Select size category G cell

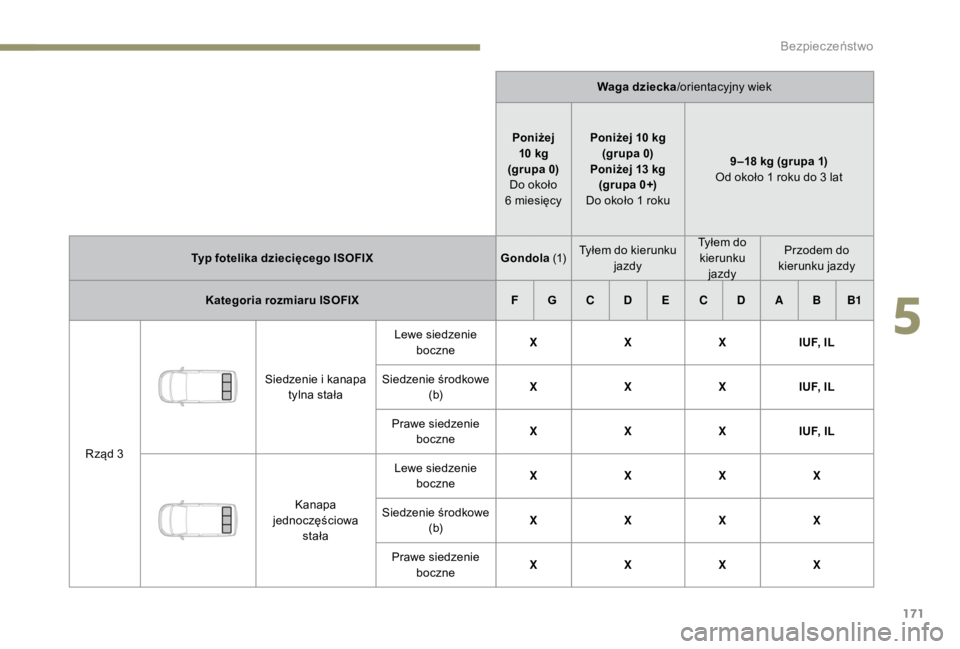click(x=552, y=299)
